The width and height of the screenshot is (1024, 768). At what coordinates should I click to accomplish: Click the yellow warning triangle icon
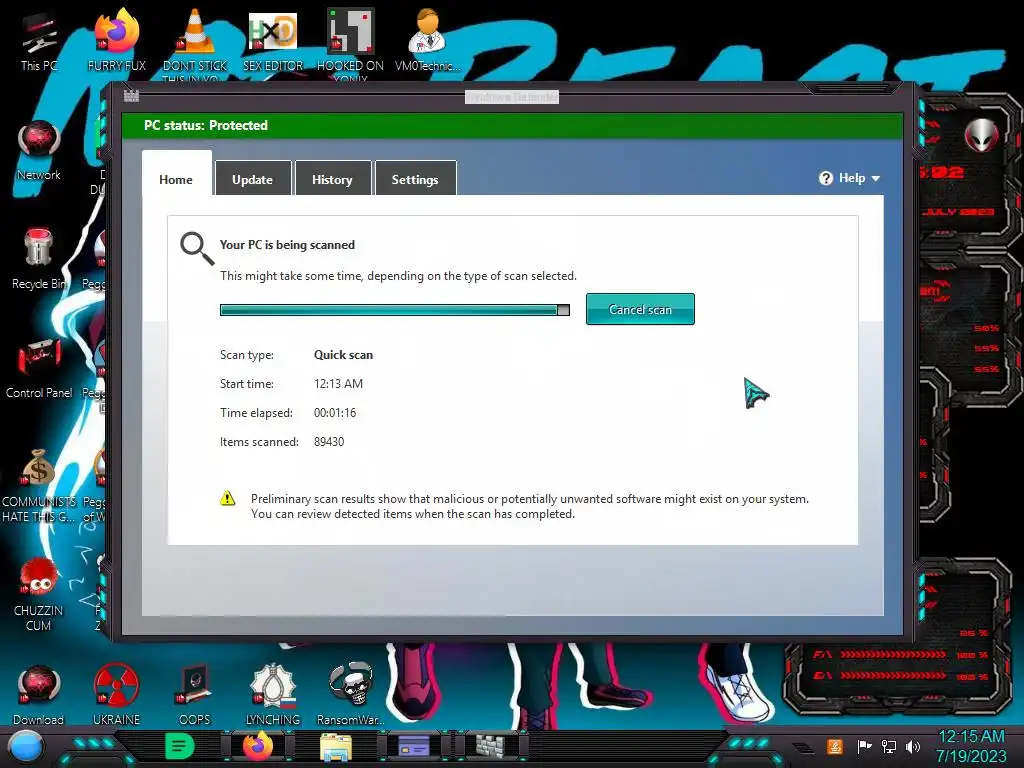click(227, 498)
